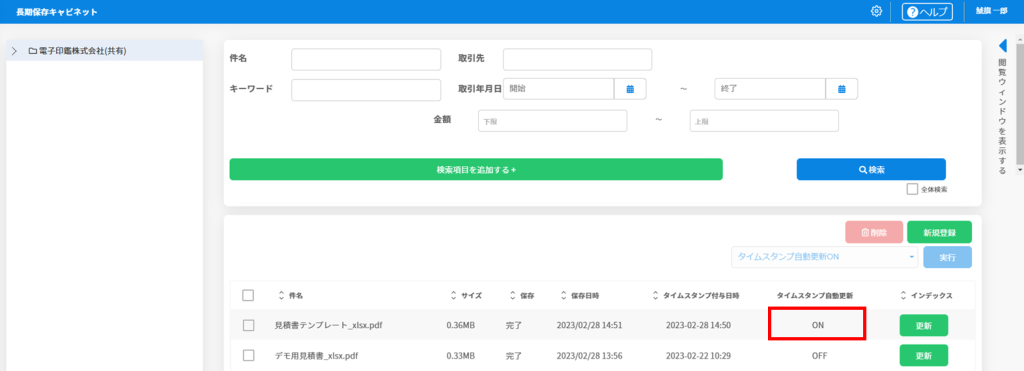Click the キーワード input field
This screenshot has width=1024, height=371.
(366, 90)
